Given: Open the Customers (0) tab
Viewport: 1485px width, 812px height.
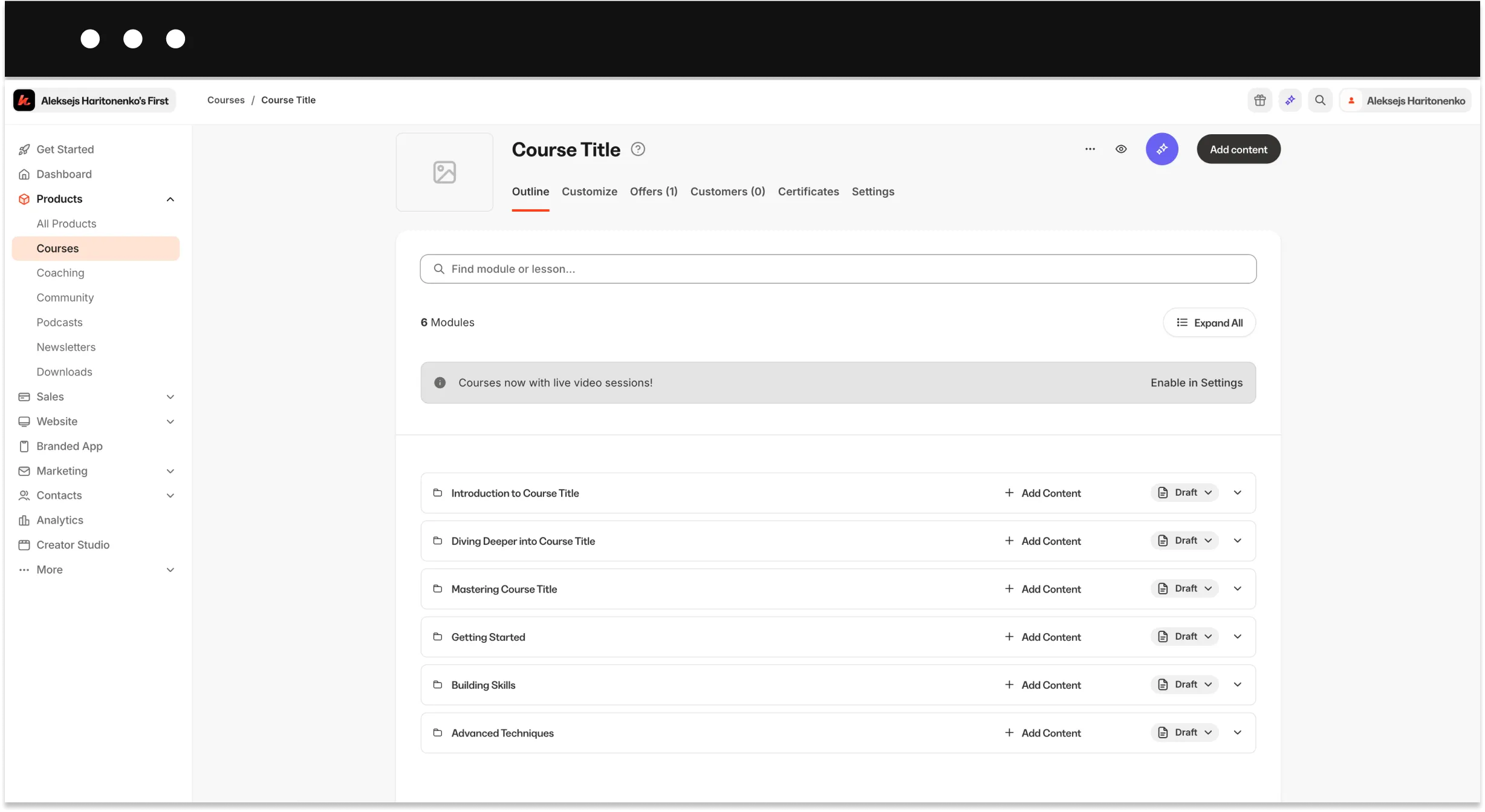Looking at the screenshot, I should coord(727,192).
